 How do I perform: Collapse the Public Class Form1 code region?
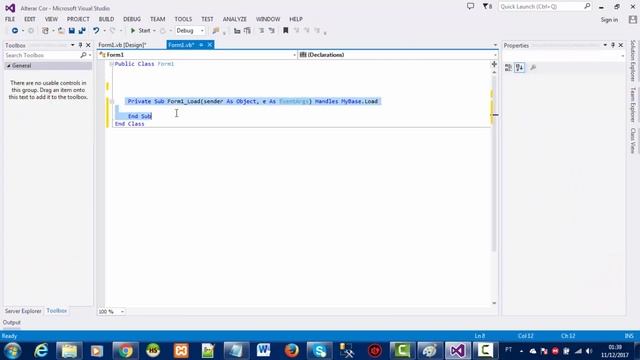coord(111,64)
